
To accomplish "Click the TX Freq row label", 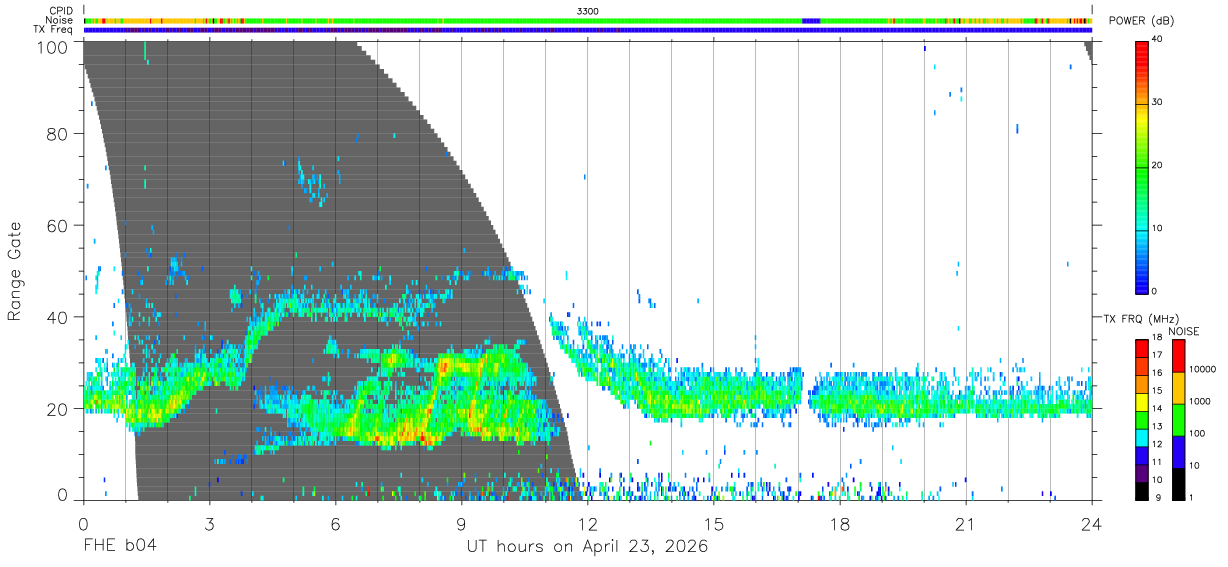I will click(x=53, y=29).
